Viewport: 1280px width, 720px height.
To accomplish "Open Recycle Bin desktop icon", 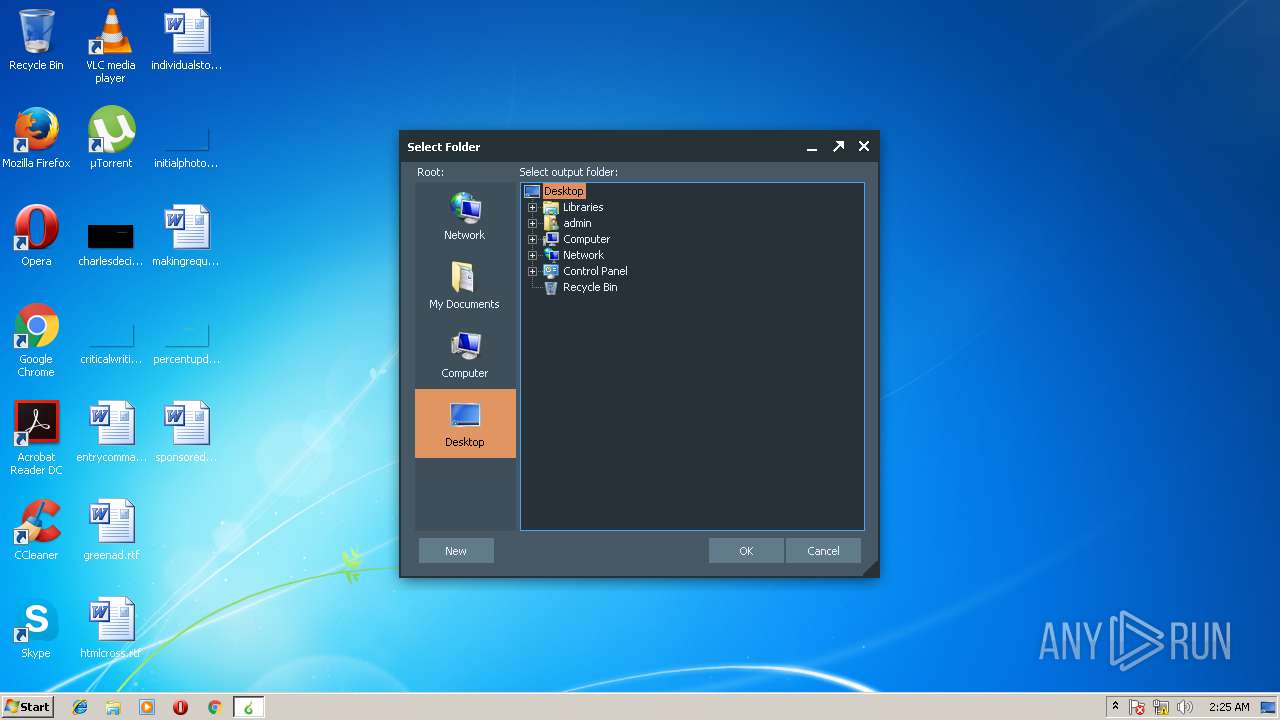I will click(x=36, y=41).
